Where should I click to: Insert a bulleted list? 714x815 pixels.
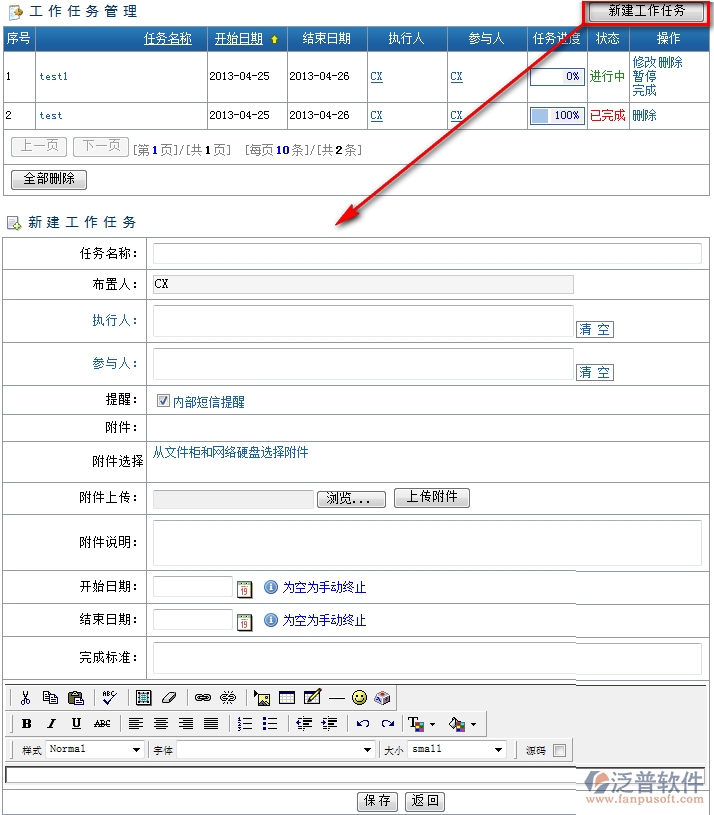point(270,724)
